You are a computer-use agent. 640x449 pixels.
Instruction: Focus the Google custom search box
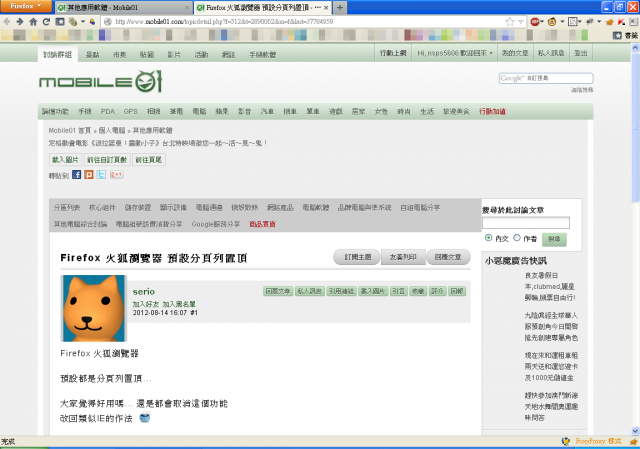tap(546, 78)
